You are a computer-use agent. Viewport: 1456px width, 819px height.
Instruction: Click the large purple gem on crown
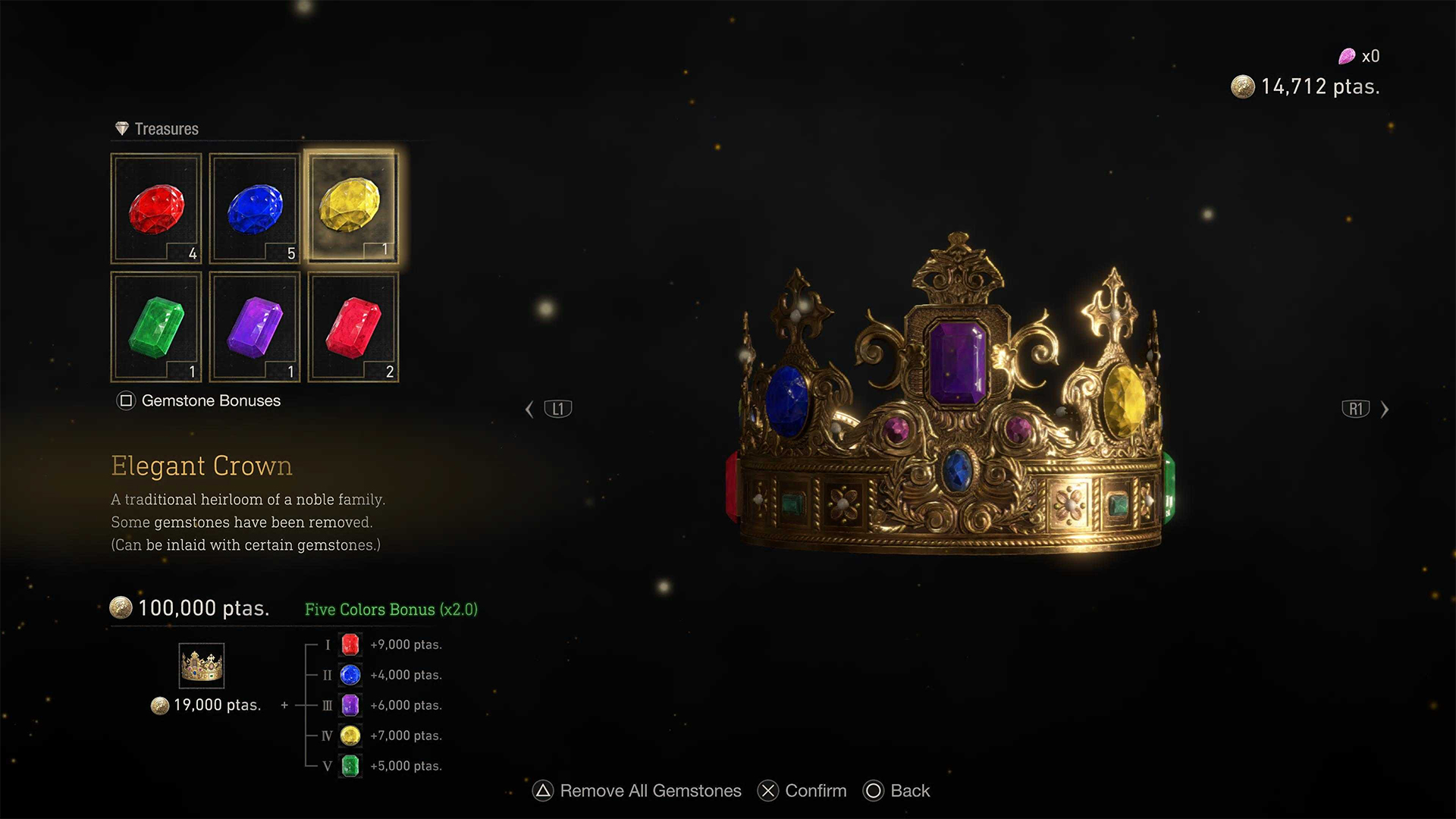point(958,362)
